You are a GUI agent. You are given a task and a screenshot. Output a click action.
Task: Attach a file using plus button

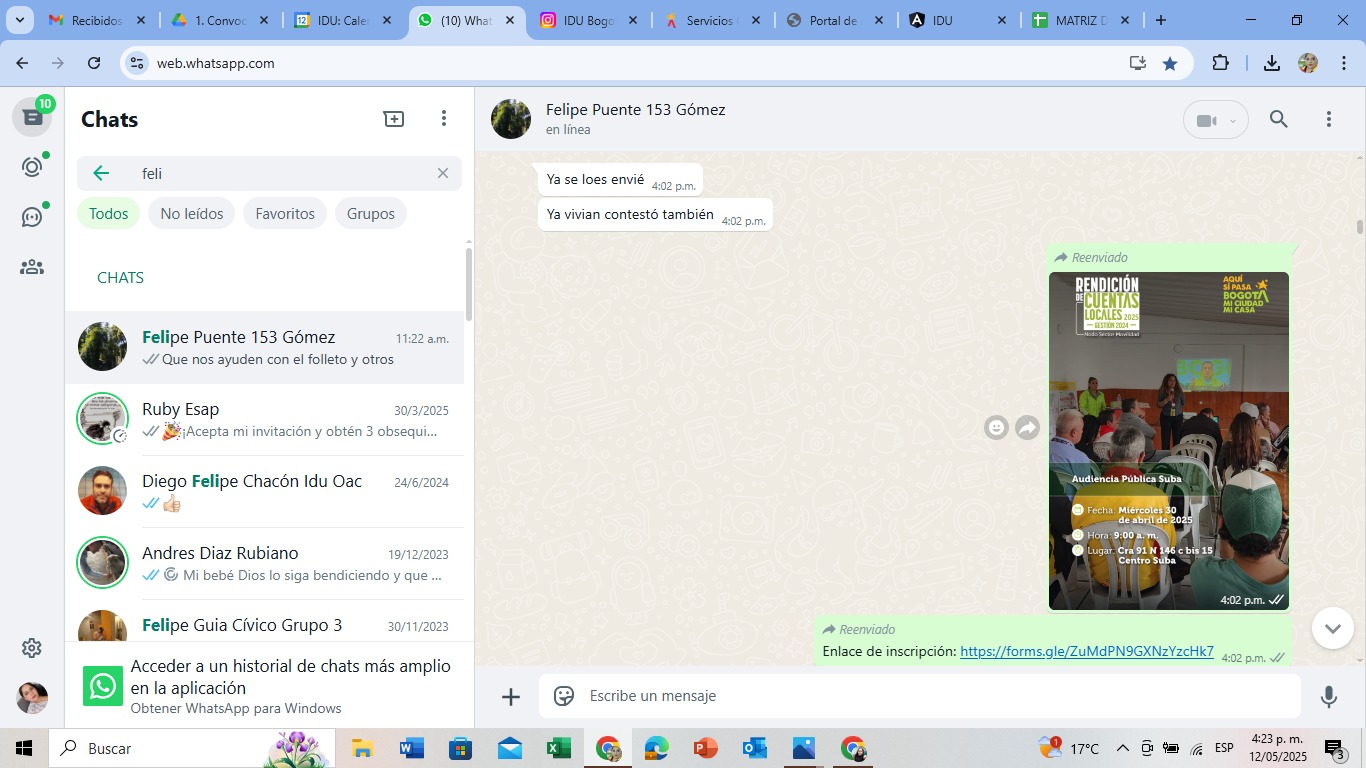[x=511, y=696]
